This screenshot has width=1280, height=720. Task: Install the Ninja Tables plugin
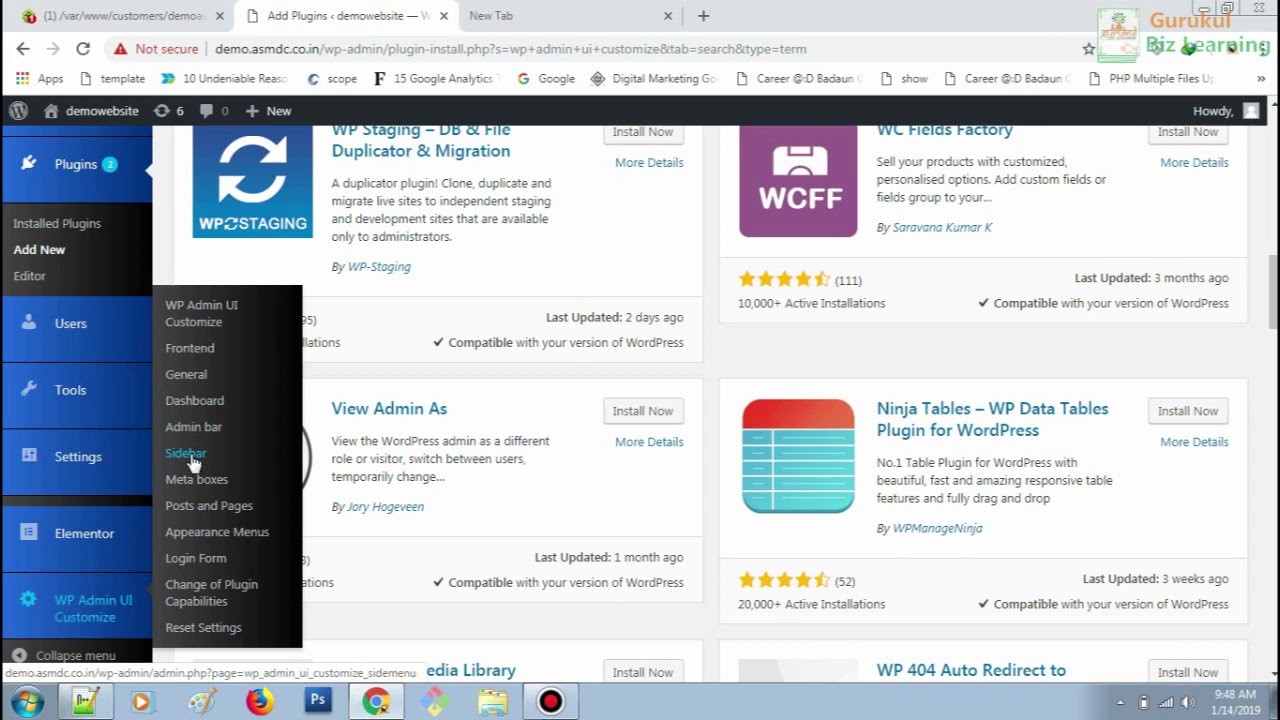(x=1187, y=411)
